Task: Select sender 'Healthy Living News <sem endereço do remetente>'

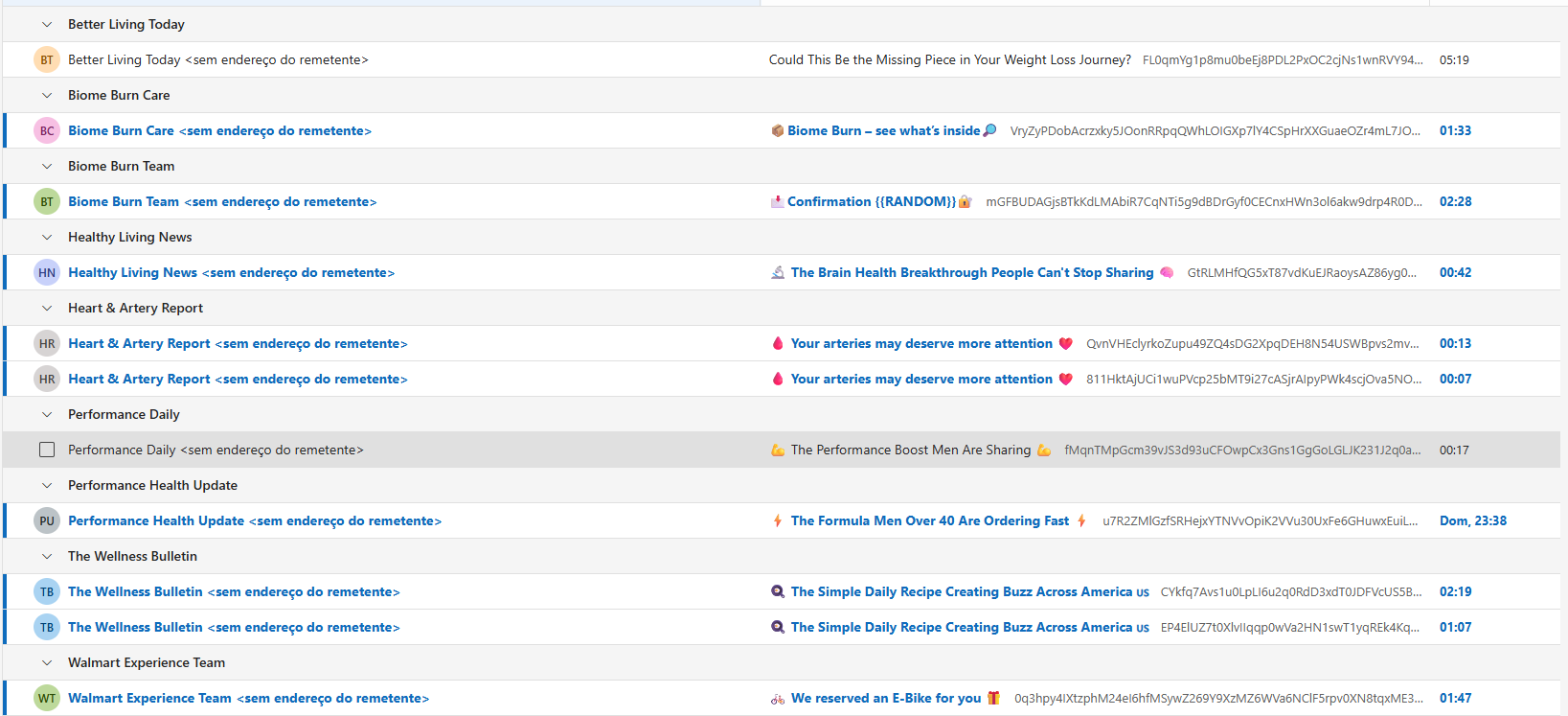Action: (231, 272)
